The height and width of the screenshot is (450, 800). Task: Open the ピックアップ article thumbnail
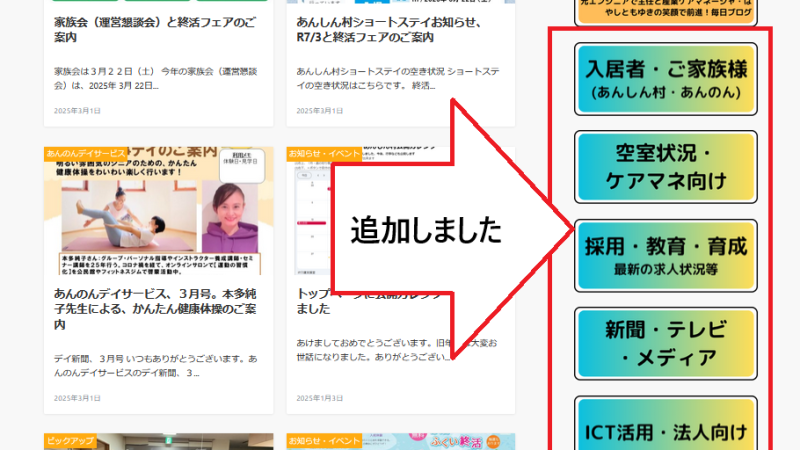coord(159,442)
